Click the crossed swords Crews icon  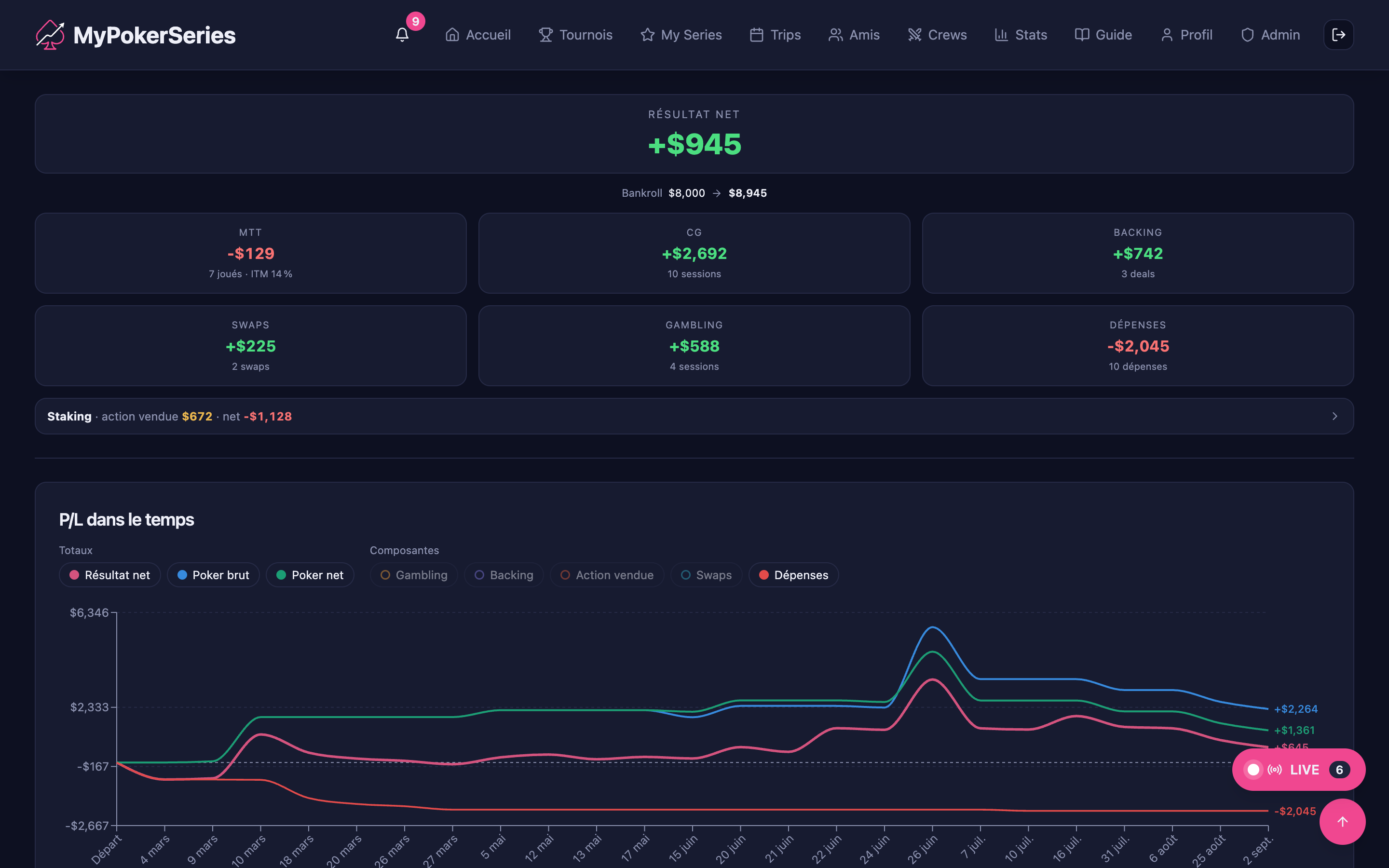[914, 35]
